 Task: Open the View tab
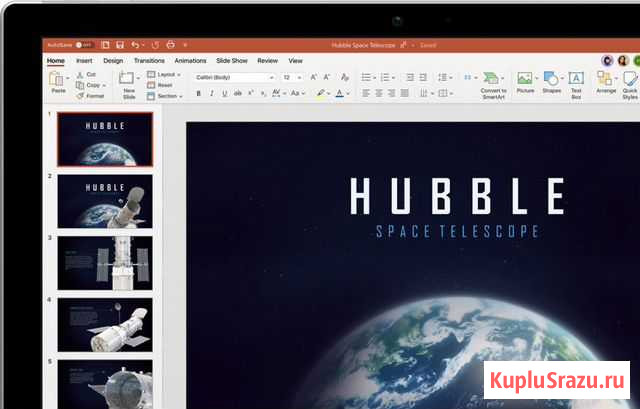[296, 61]
